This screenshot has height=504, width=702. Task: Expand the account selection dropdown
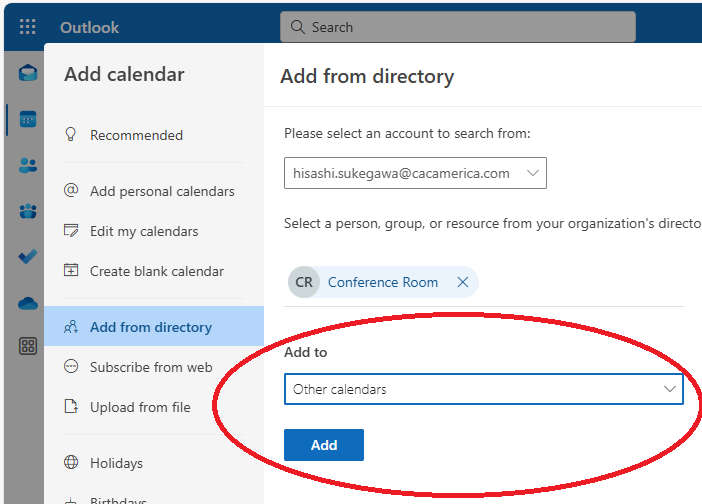tap(533, 173)
